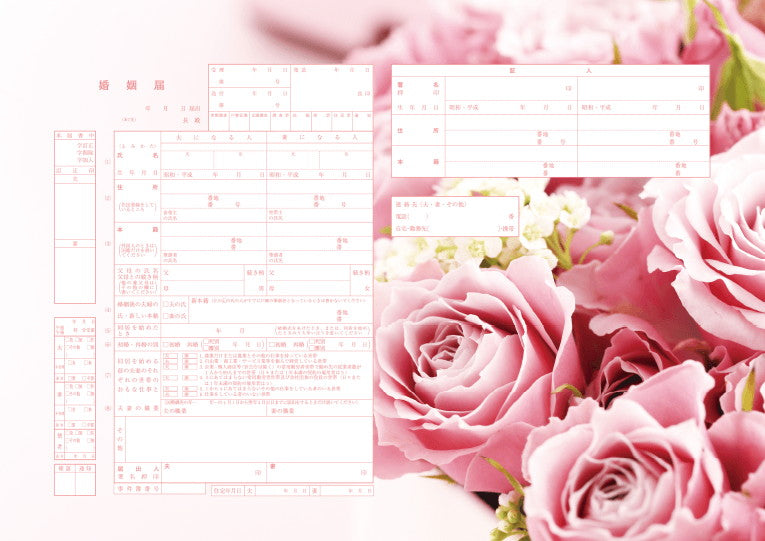
Task: Click the 夫になる人 column header
Action: pyautogui.click(x=213, y=137)
